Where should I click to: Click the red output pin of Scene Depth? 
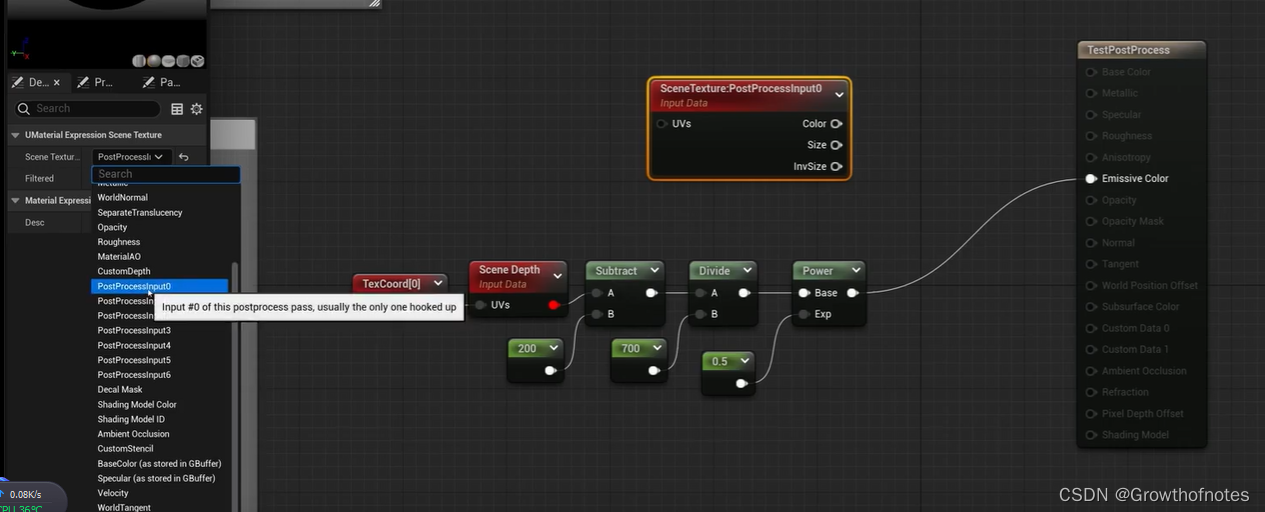[554, 305]
